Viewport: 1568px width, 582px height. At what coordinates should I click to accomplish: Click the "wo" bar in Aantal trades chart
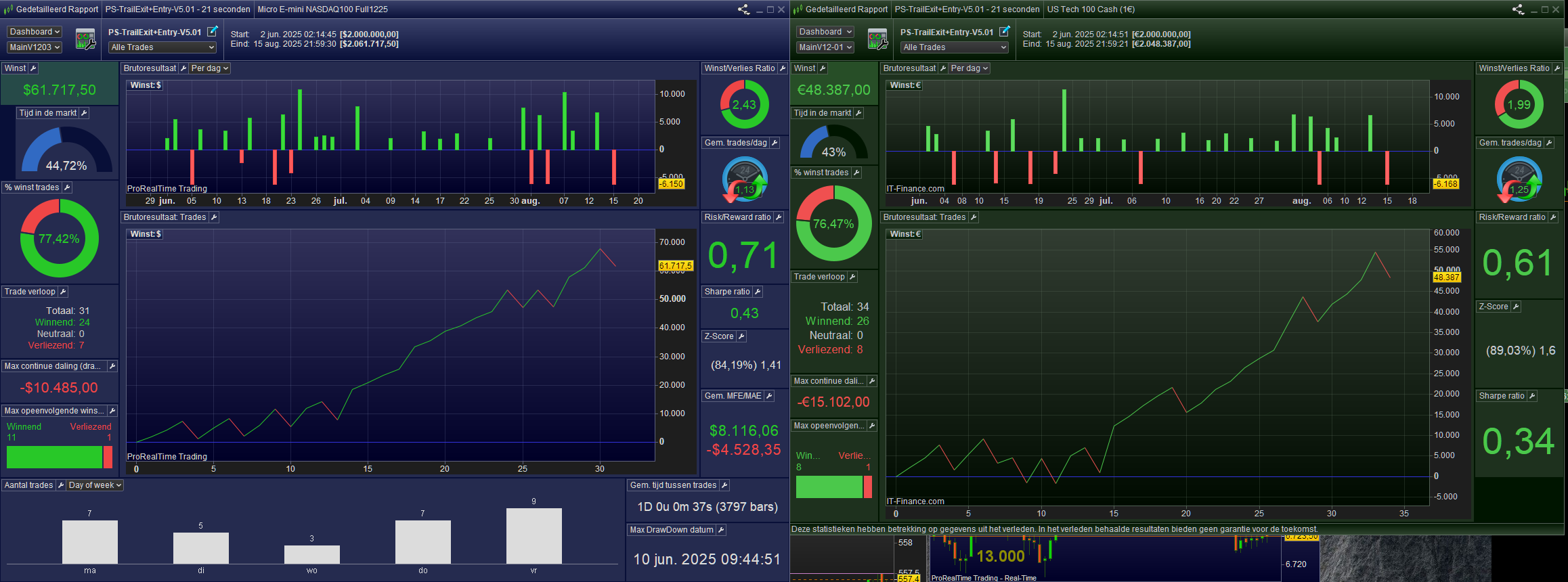point(312,555)
